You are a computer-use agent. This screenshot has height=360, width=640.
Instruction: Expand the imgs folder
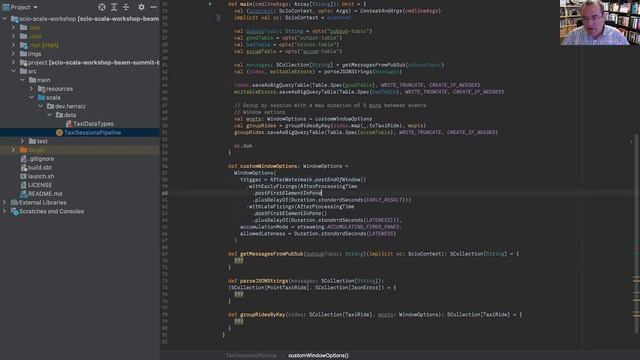(x=13, y=53)
